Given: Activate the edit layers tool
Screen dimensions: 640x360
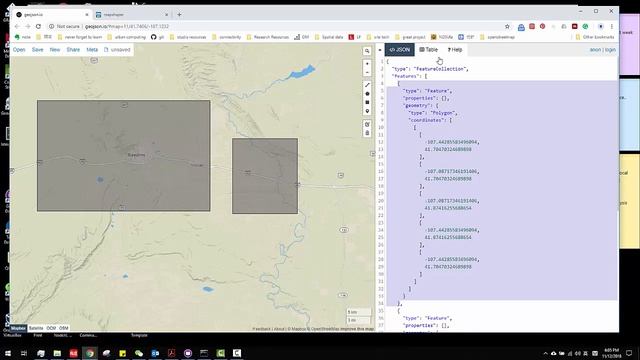Looking at the screenshot, I should click(x=367, y=124).
